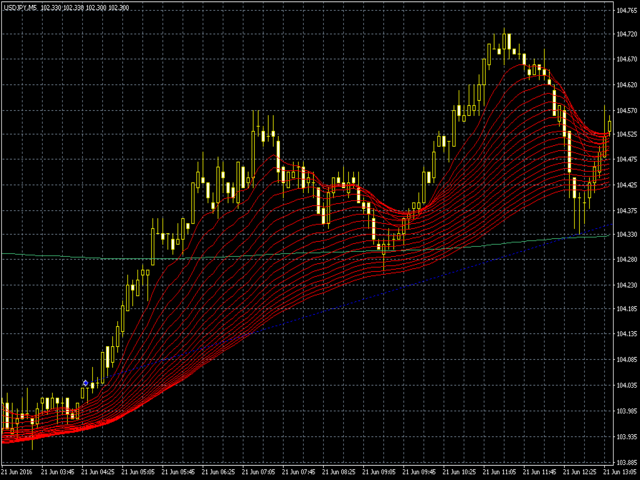Click the 104.185 price label
Image resolution: width=640 pixels, height=480 pixels.
pyautogui.click(x=627, y=309)
